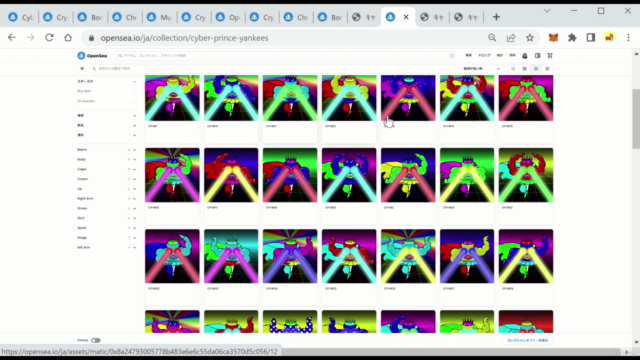Bookmark this page with star icon
This screenshot has height=360, width=640.
(x=530, y=38)
